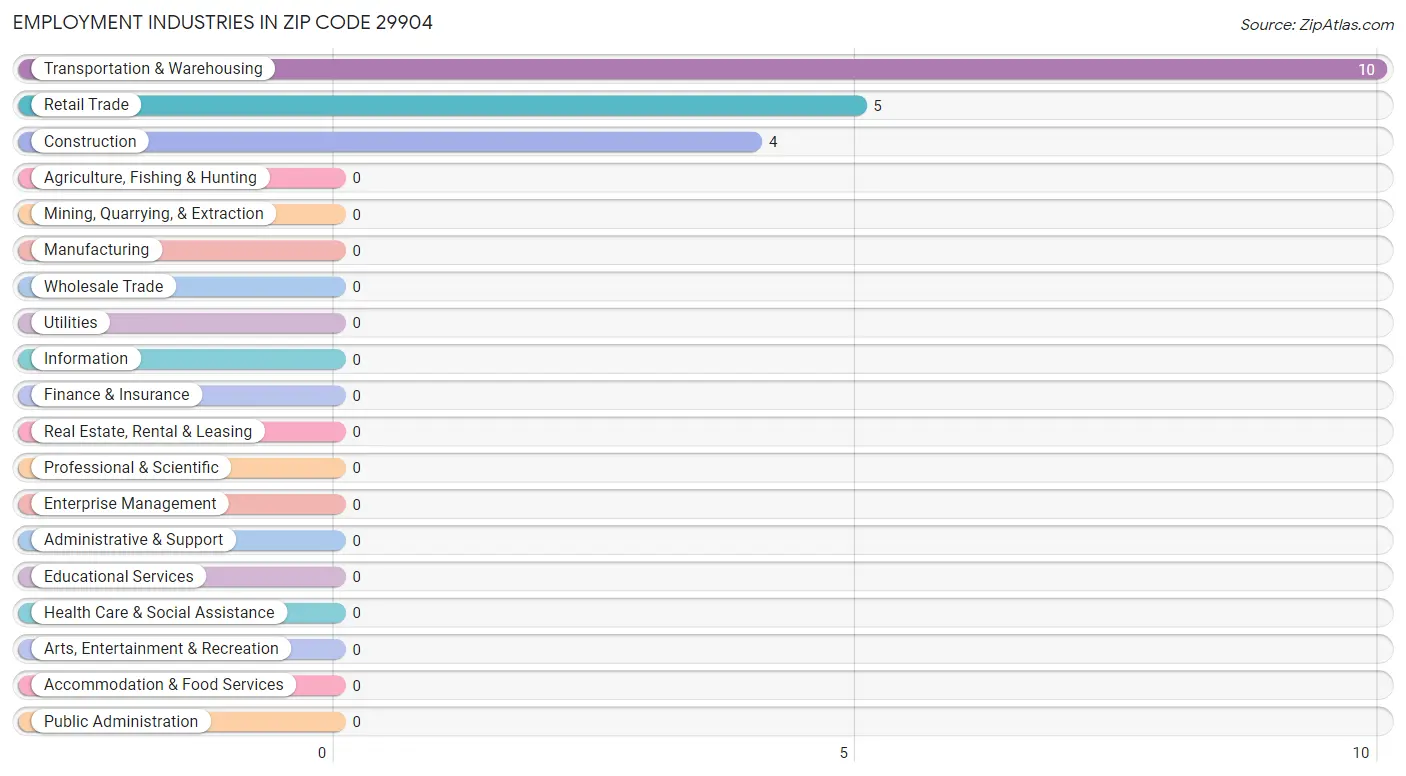Click Public Administration label
This screenshot has height=776, width=1406.
click(121, 721)
